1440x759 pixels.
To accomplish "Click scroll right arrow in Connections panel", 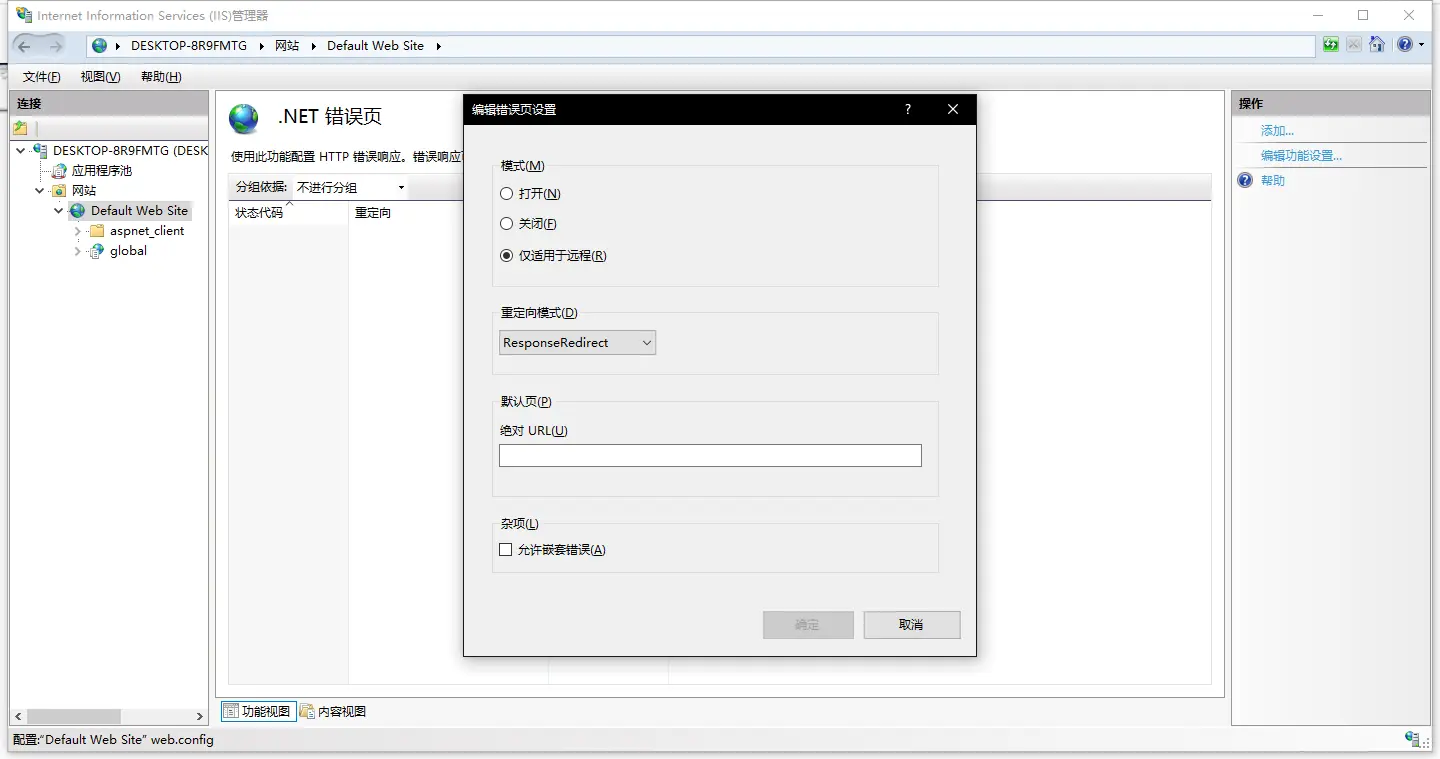I will tap(200, 716).
